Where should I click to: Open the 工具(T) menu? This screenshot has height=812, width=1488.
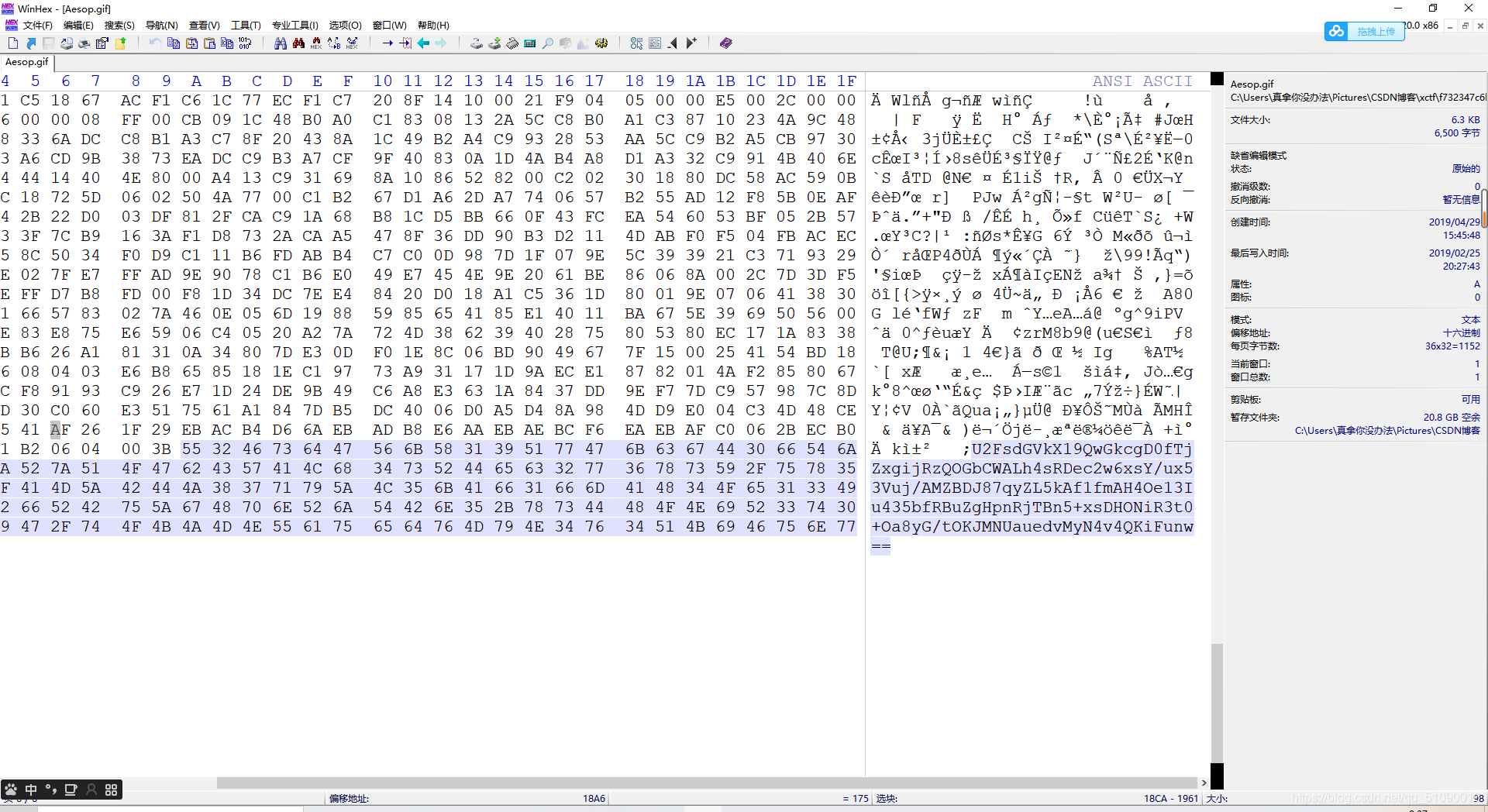pos(246,26)
